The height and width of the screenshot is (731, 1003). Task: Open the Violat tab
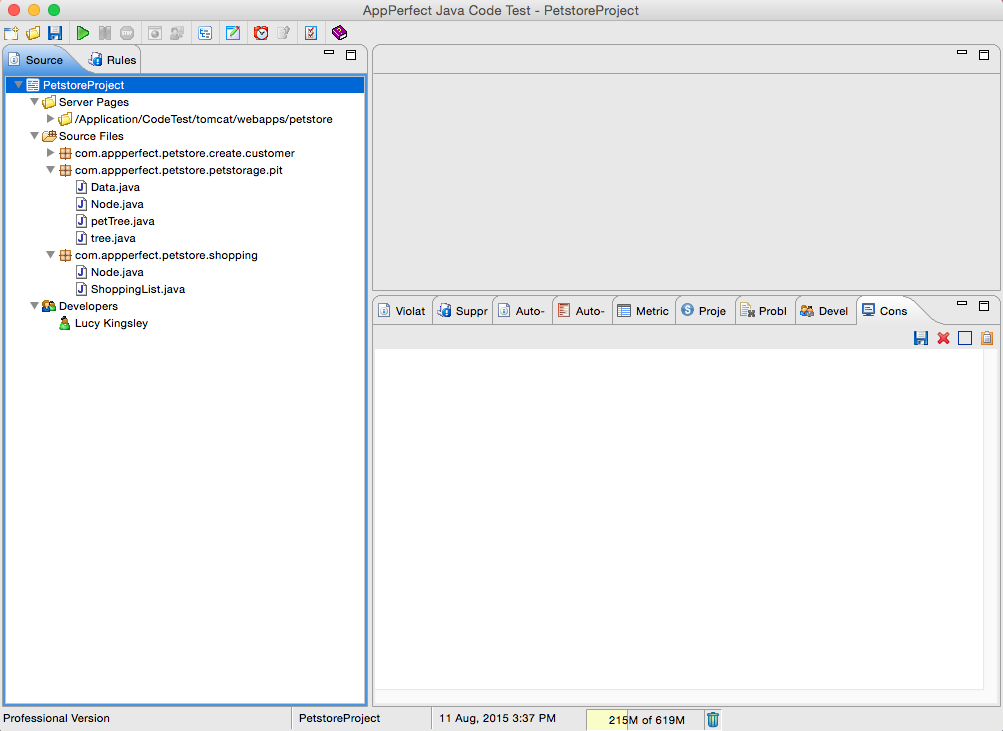pyautogui.click(x=402, y=311)
